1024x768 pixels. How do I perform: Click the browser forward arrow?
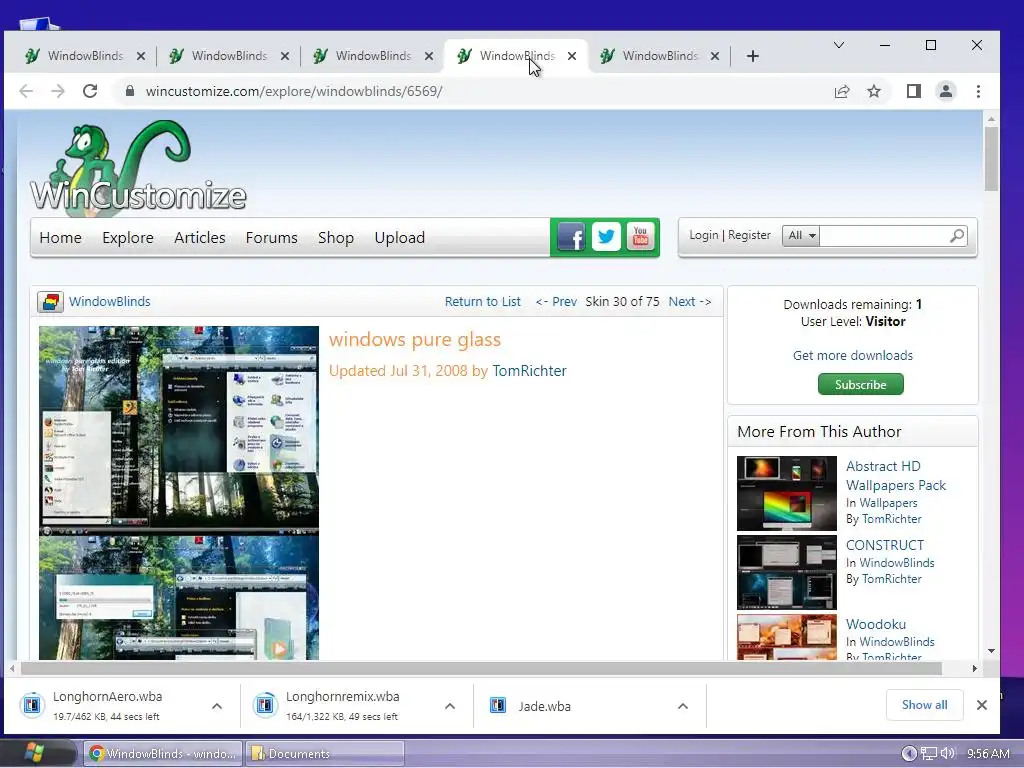click(x=58, y=91)
